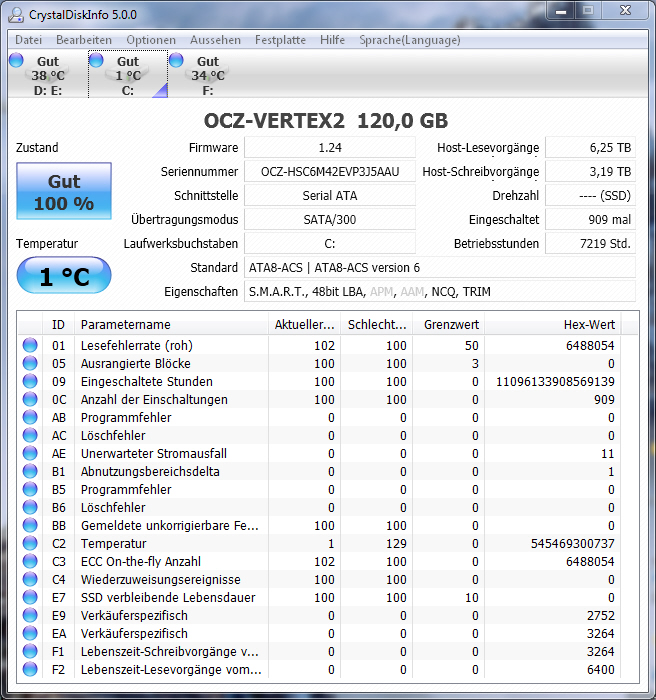Switch to the F: drive tab at 34 °C
The height and width of the screenshot is (700, 656).
pos(208,75)
